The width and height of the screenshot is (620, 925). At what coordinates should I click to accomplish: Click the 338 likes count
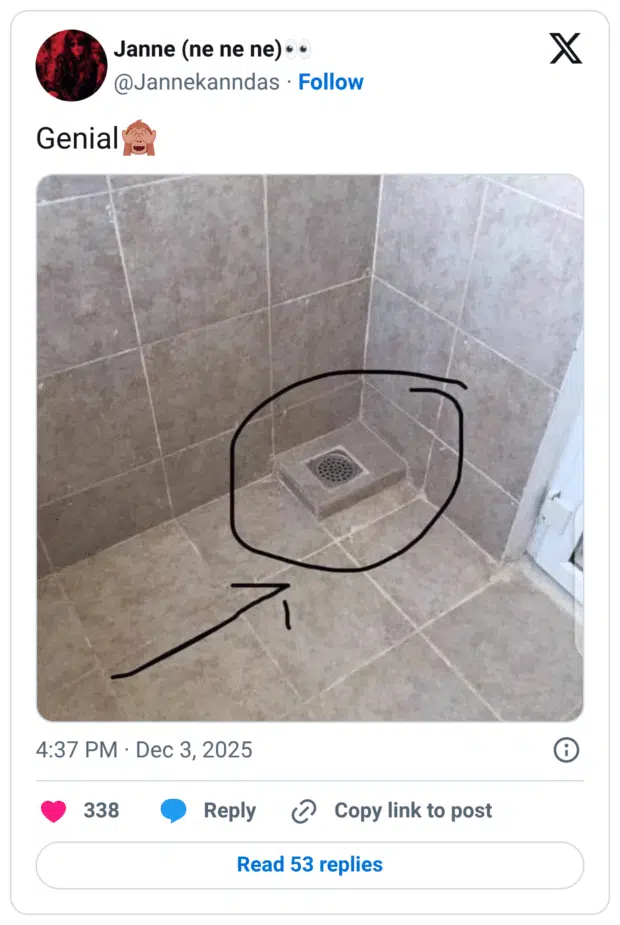pos(101,811)
